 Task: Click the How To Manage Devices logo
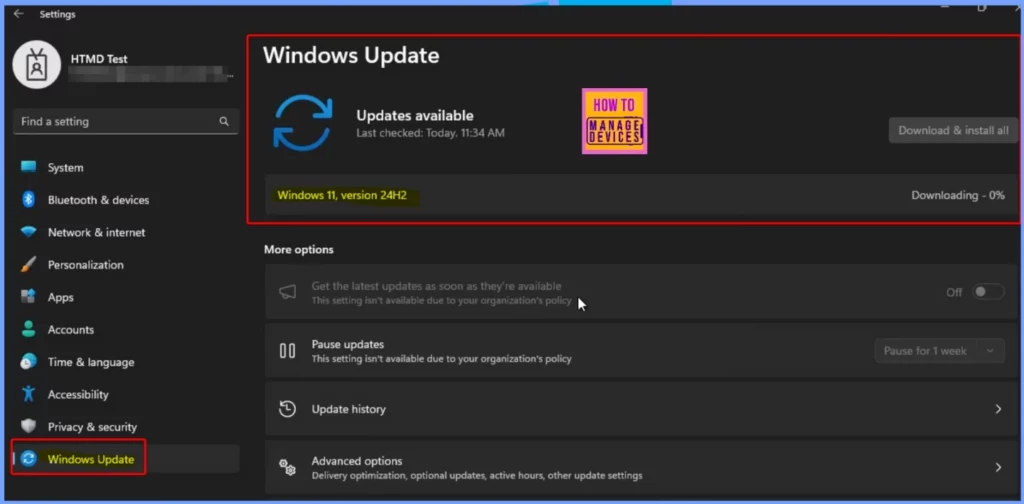tap(615, 121)
